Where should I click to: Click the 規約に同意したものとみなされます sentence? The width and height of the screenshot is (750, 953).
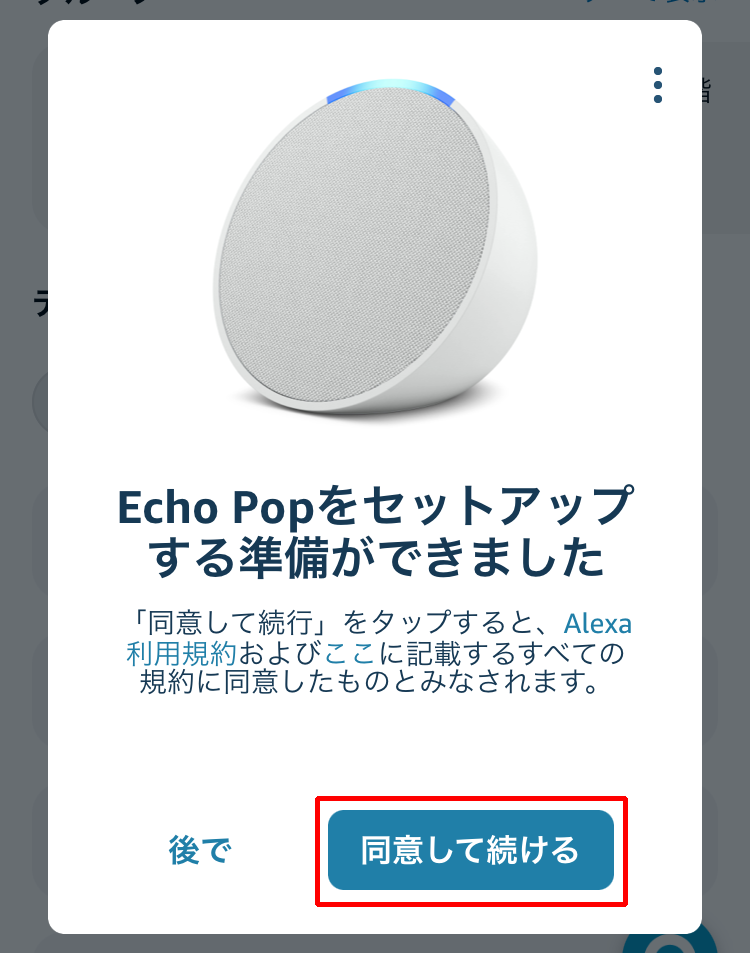point(370,683)
